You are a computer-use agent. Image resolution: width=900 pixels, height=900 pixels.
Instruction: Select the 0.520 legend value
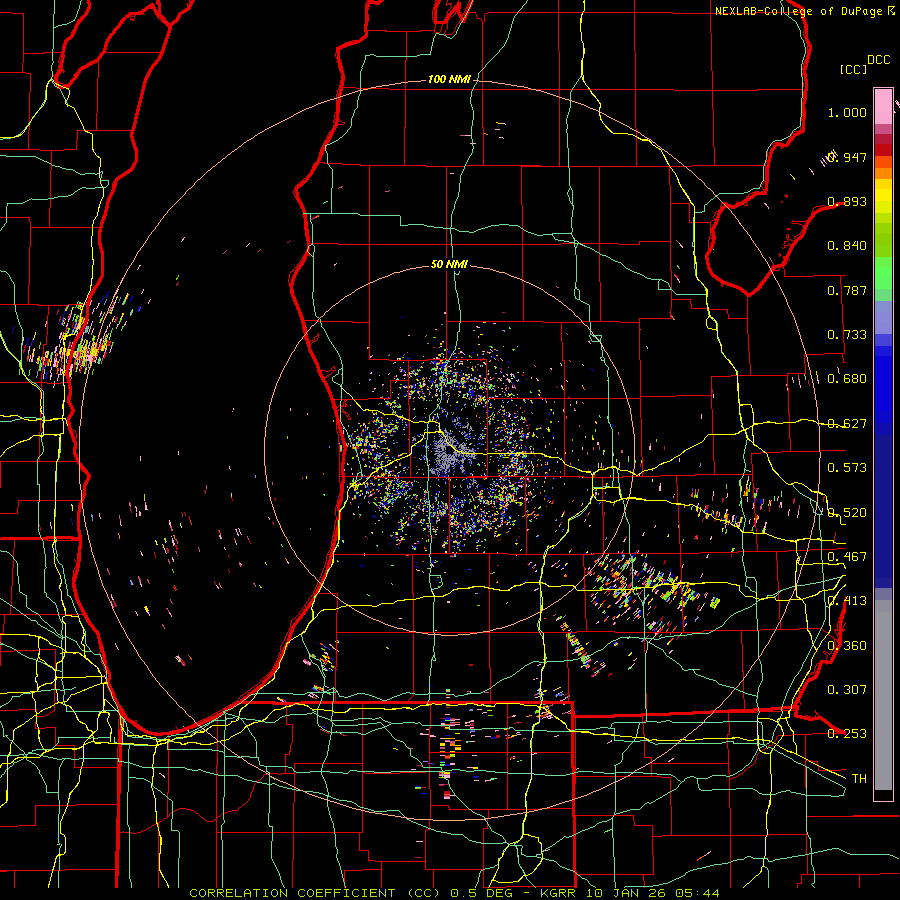tap(847, 513)
